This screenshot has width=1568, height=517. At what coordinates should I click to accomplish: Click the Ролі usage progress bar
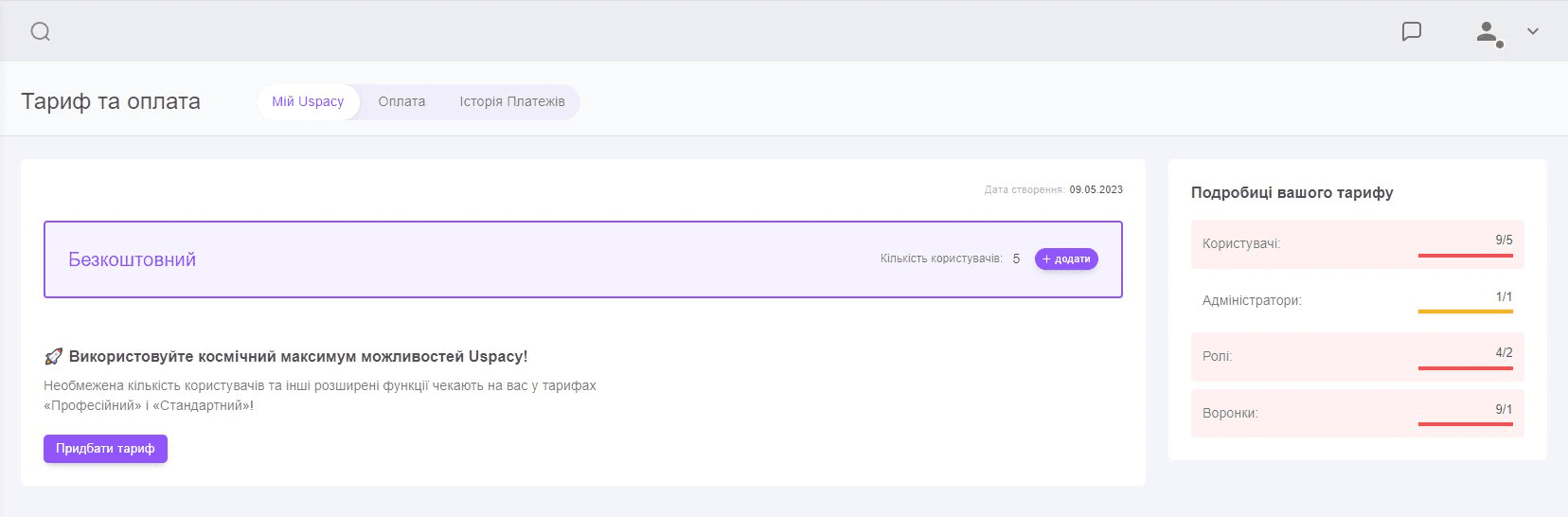point(1465,368)
